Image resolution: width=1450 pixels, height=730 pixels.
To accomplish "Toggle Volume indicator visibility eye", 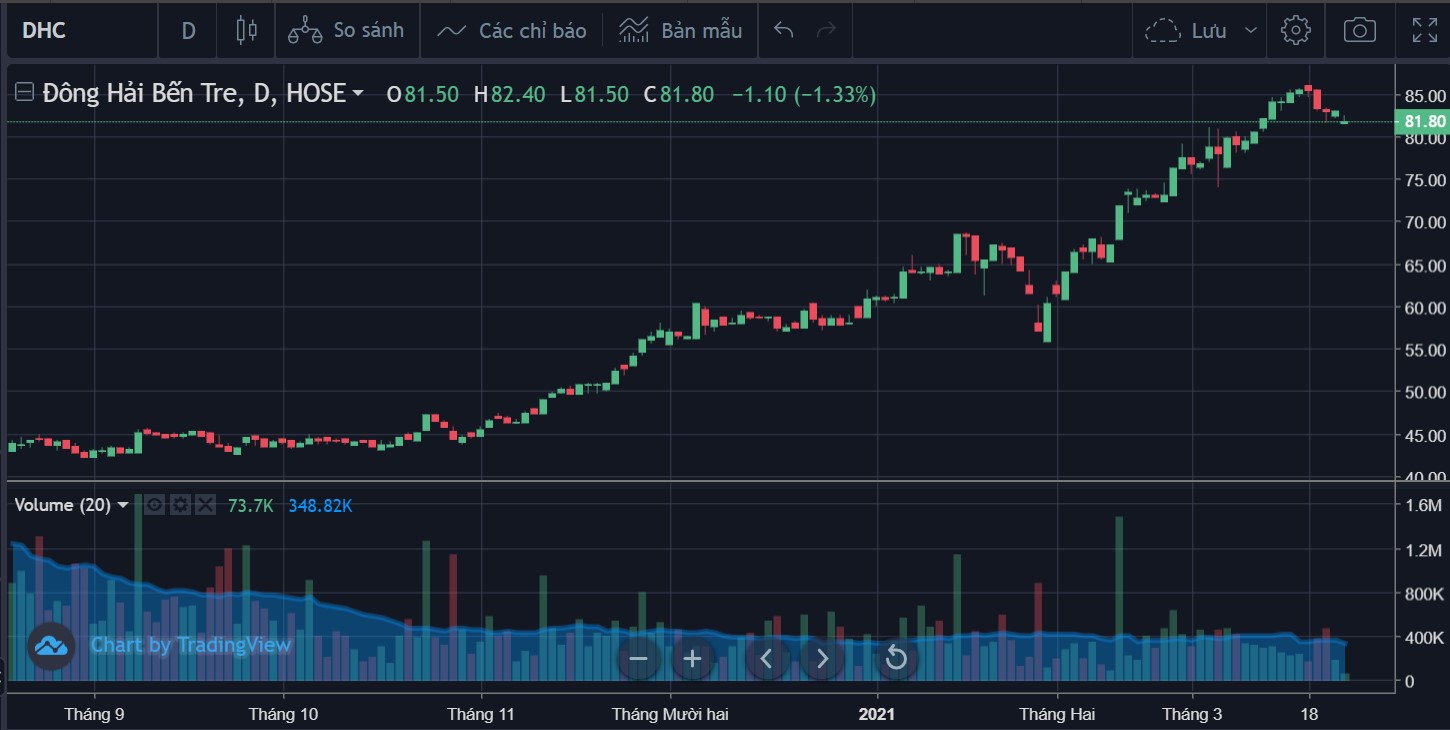I will tap(154, 505).
